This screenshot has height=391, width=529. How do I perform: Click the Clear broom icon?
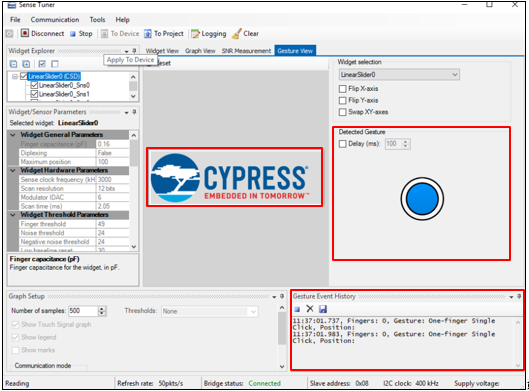(237, 33)
